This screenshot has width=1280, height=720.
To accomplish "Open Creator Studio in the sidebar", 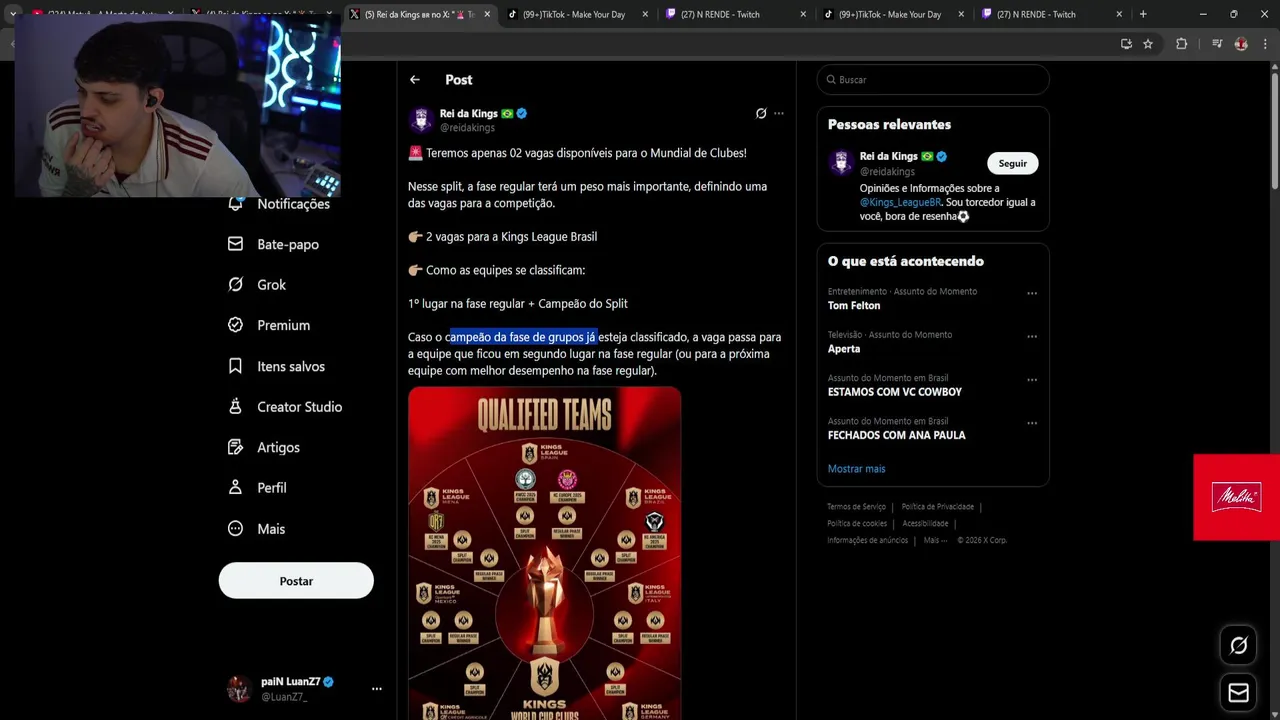I will [x=285, y=407].
